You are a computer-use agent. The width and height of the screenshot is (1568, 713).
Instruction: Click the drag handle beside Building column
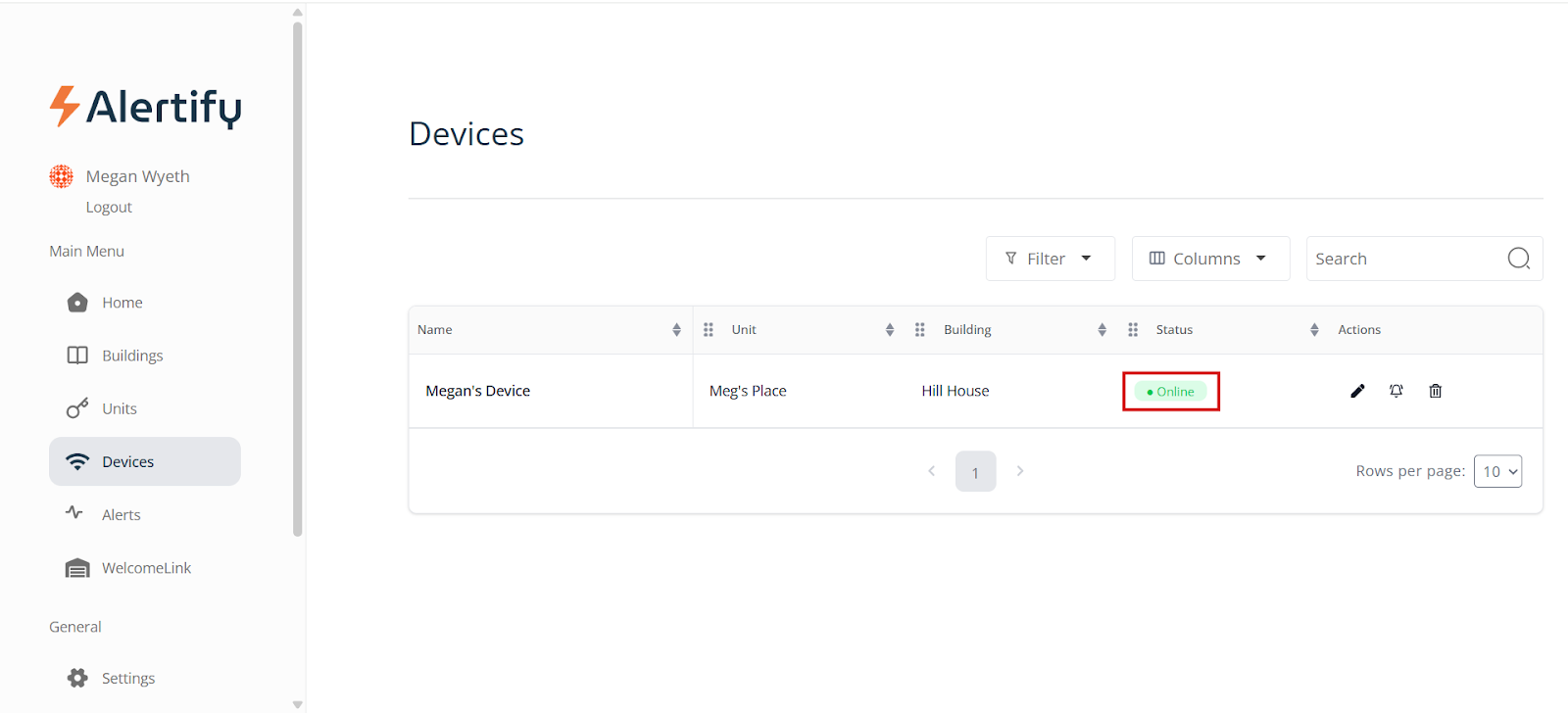pos(920,330)
